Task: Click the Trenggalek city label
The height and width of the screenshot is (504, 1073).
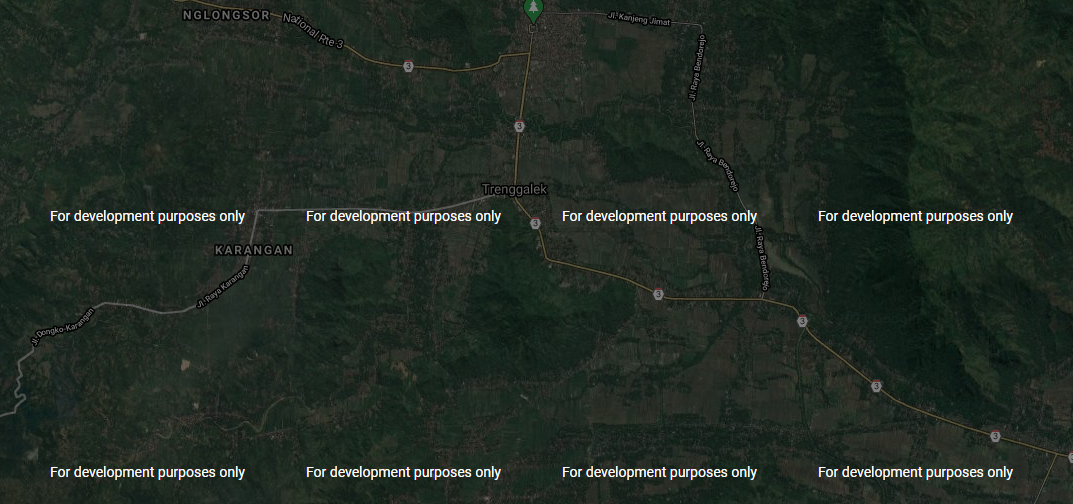Action: pos(515,189)
